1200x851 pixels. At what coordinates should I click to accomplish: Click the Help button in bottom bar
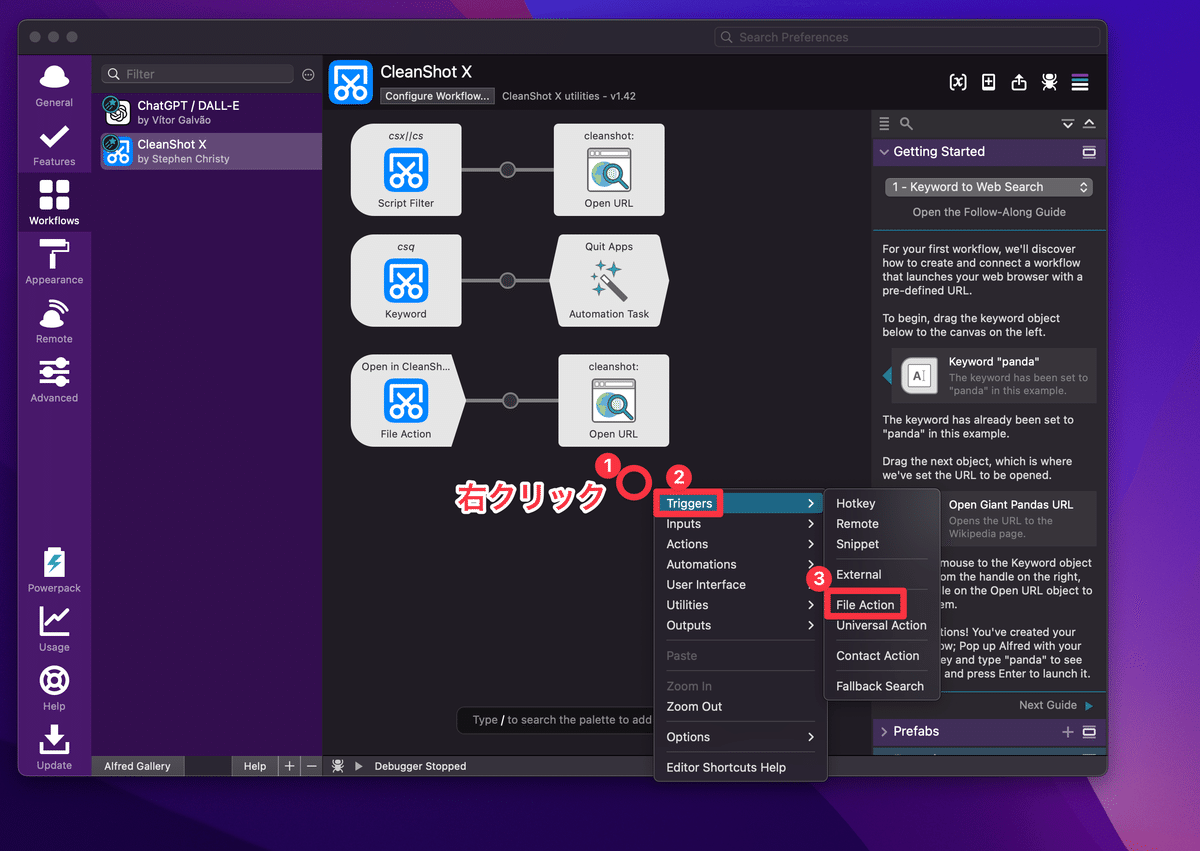pos(255,766)
